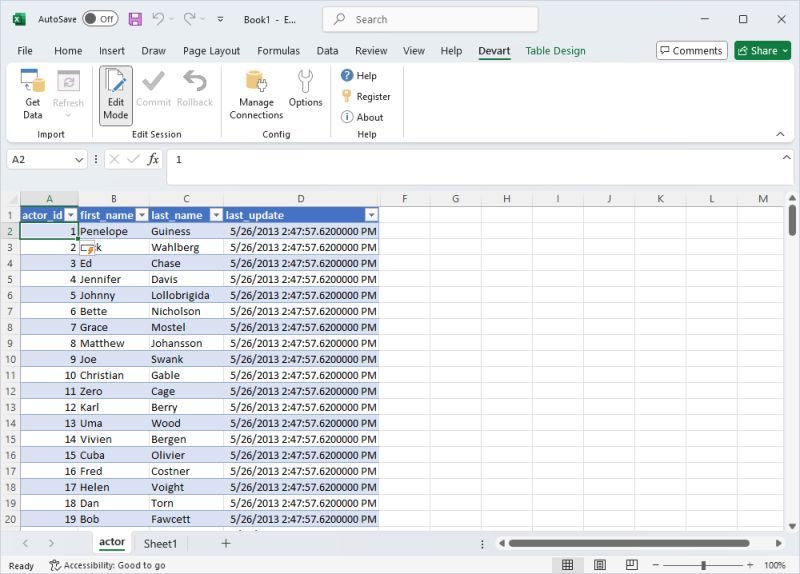Switch to the Formulas tab

pos(278,51)
